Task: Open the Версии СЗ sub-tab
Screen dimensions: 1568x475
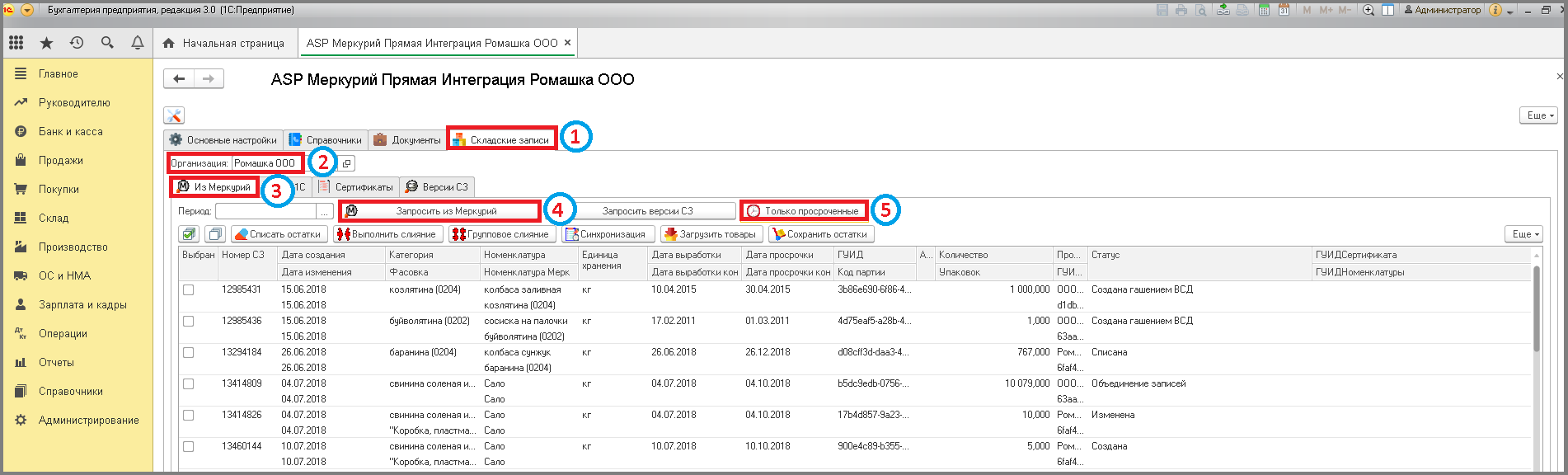Action: (437, 187)
